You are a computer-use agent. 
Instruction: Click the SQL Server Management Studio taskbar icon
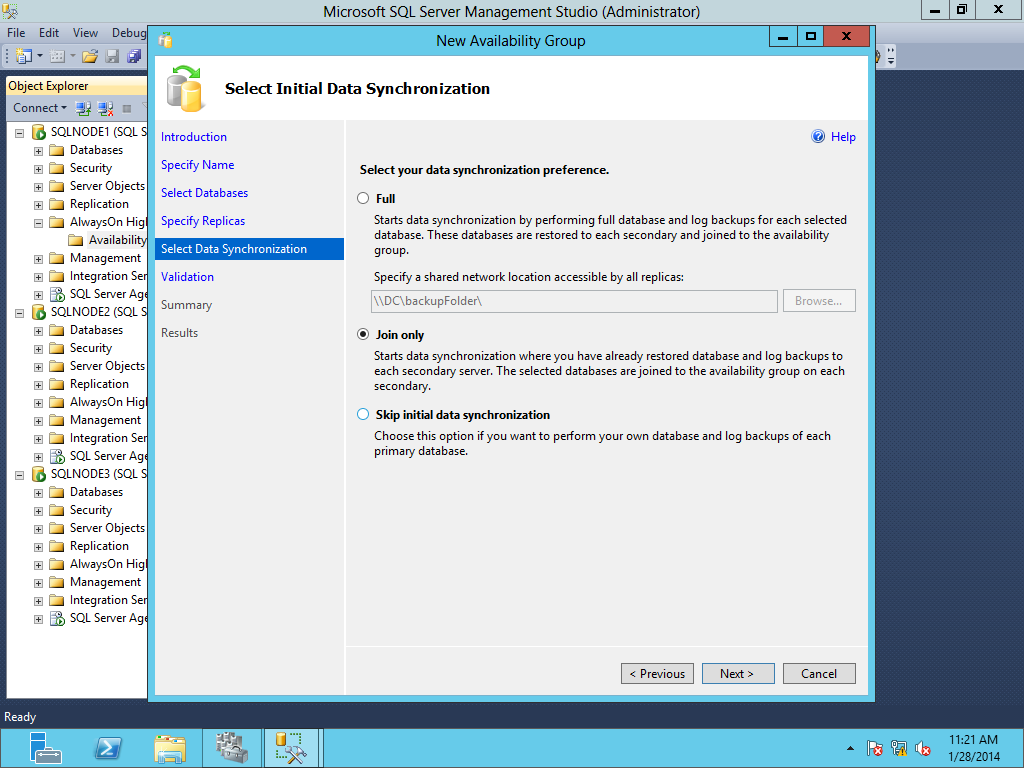coord(291,748)
